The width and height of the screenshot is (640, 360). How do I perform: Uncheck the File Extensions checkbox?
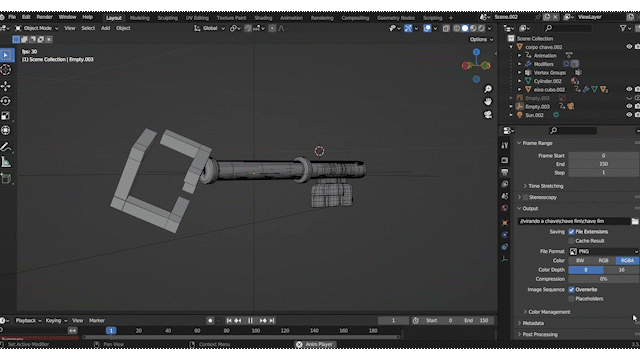571,232
